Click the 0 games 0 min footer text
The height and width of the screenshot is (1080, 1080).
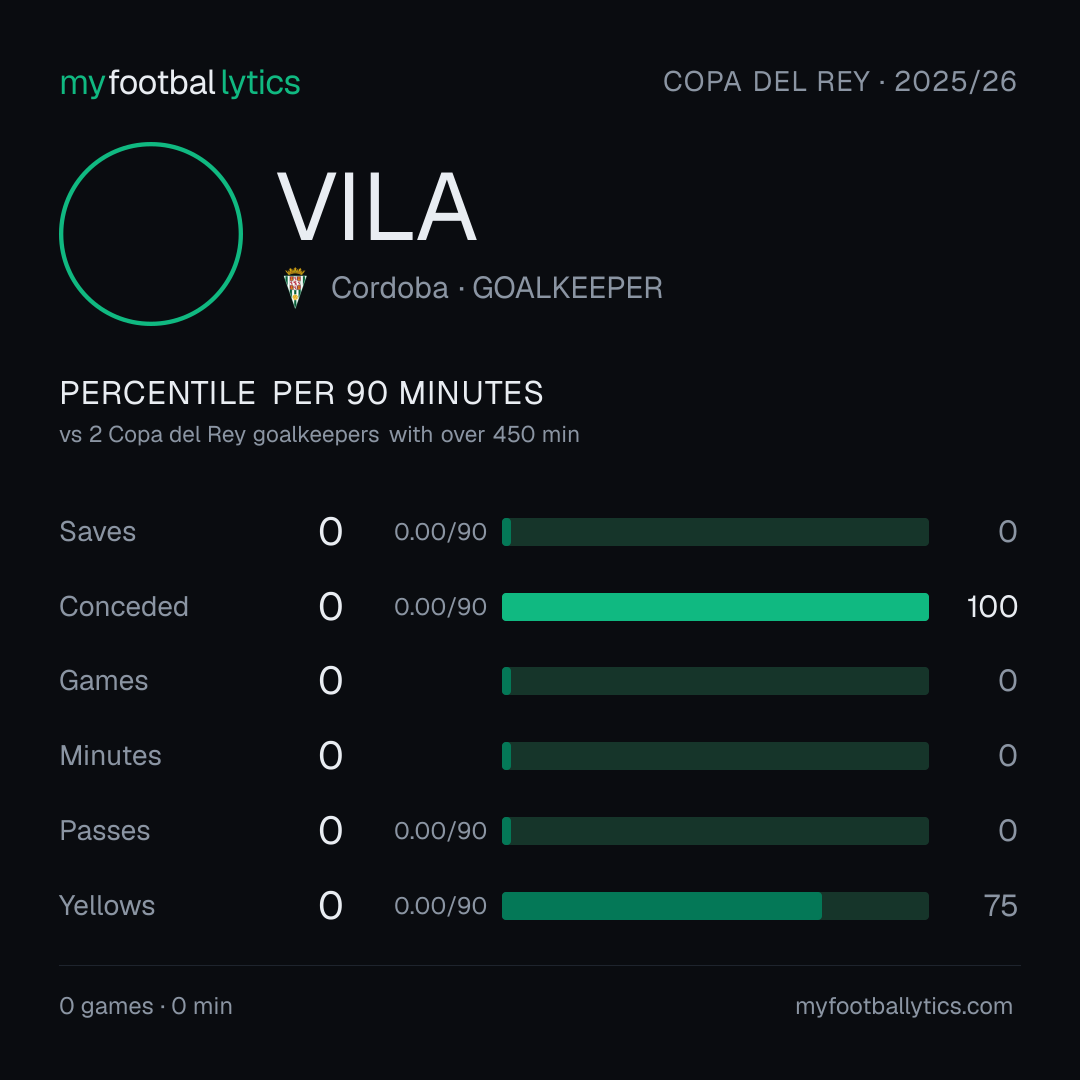click(146, 1006)
